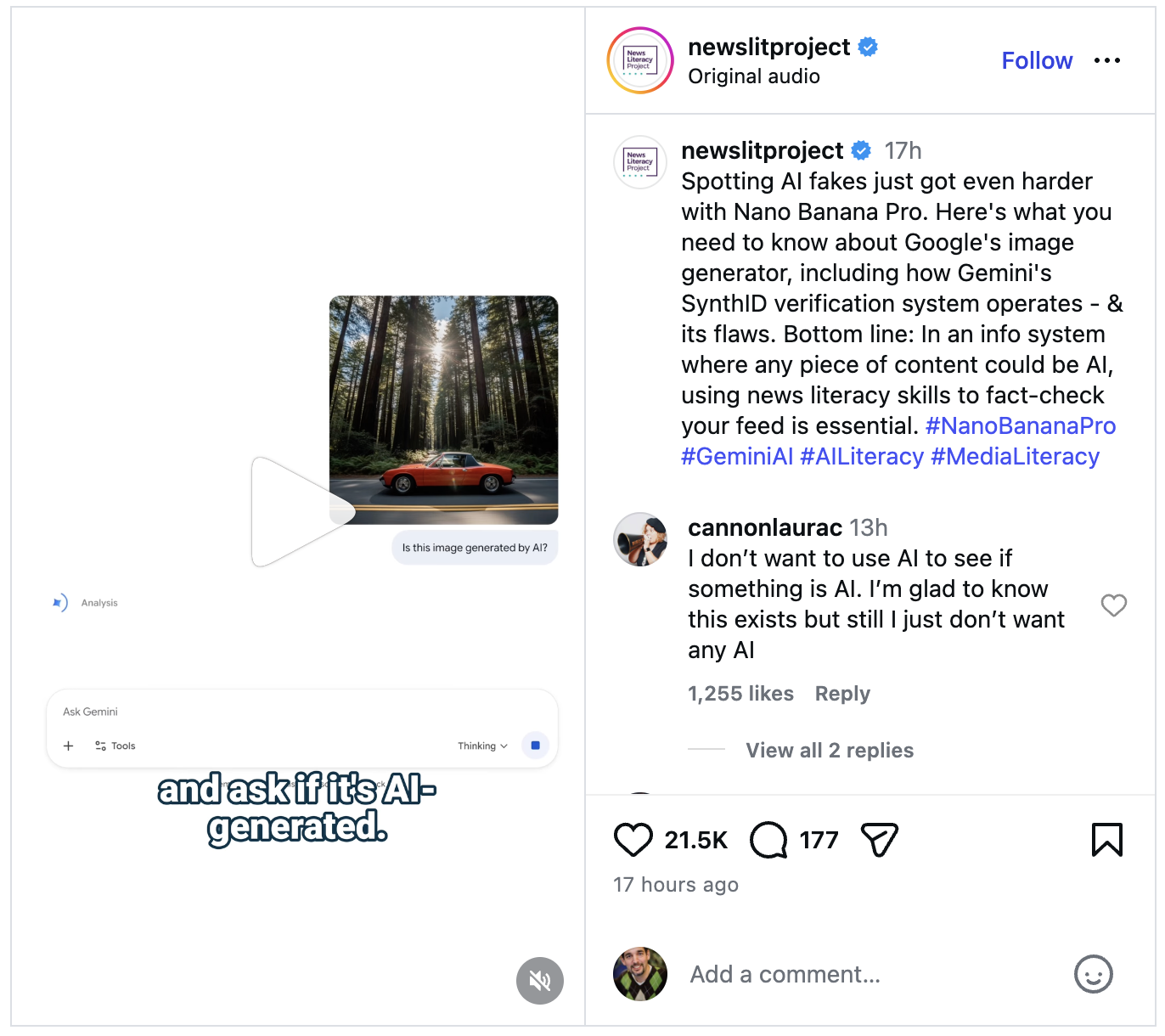
Task: Like the post with the heart icon
Action: tap(633, 840)
